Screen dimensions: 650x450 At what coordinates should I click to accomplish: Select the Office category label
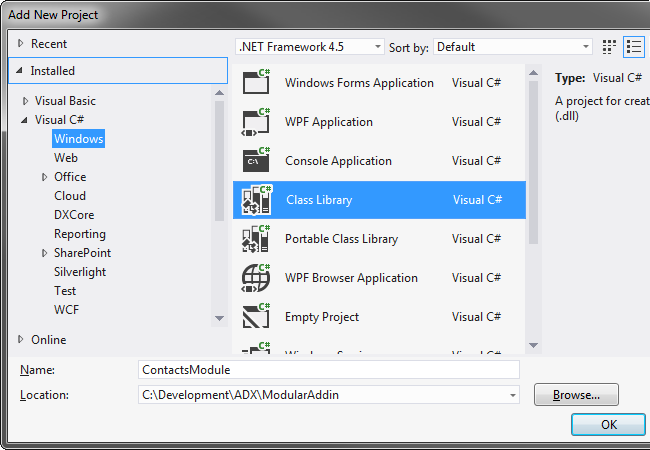pos(70,177)
